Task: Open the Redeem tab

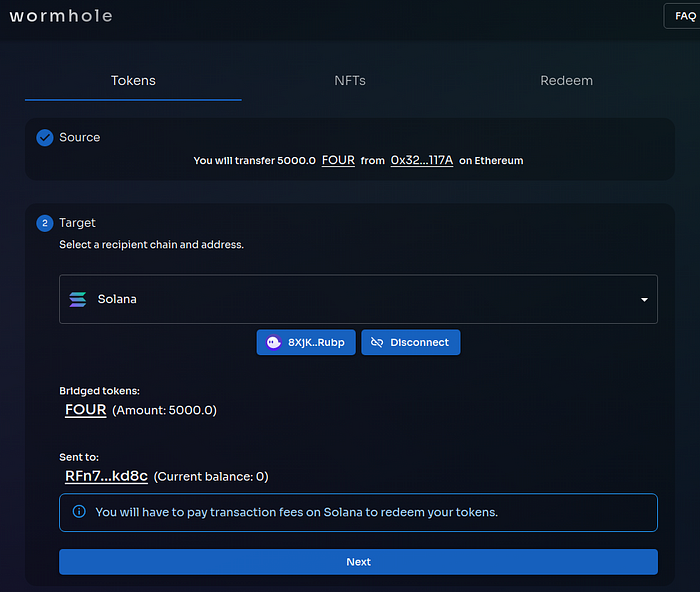Action: pyautogui.click(x=566, y=80)
